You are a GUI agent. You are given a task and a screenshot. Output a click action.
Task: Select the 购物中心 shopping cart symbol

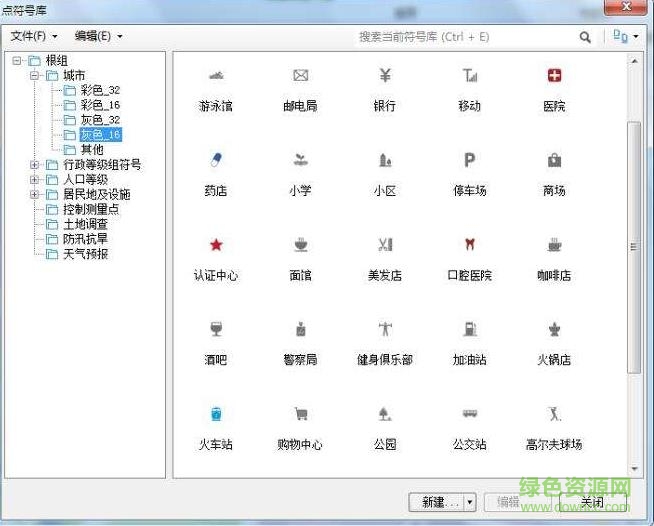pyautogui.click(x=300, y=415)
